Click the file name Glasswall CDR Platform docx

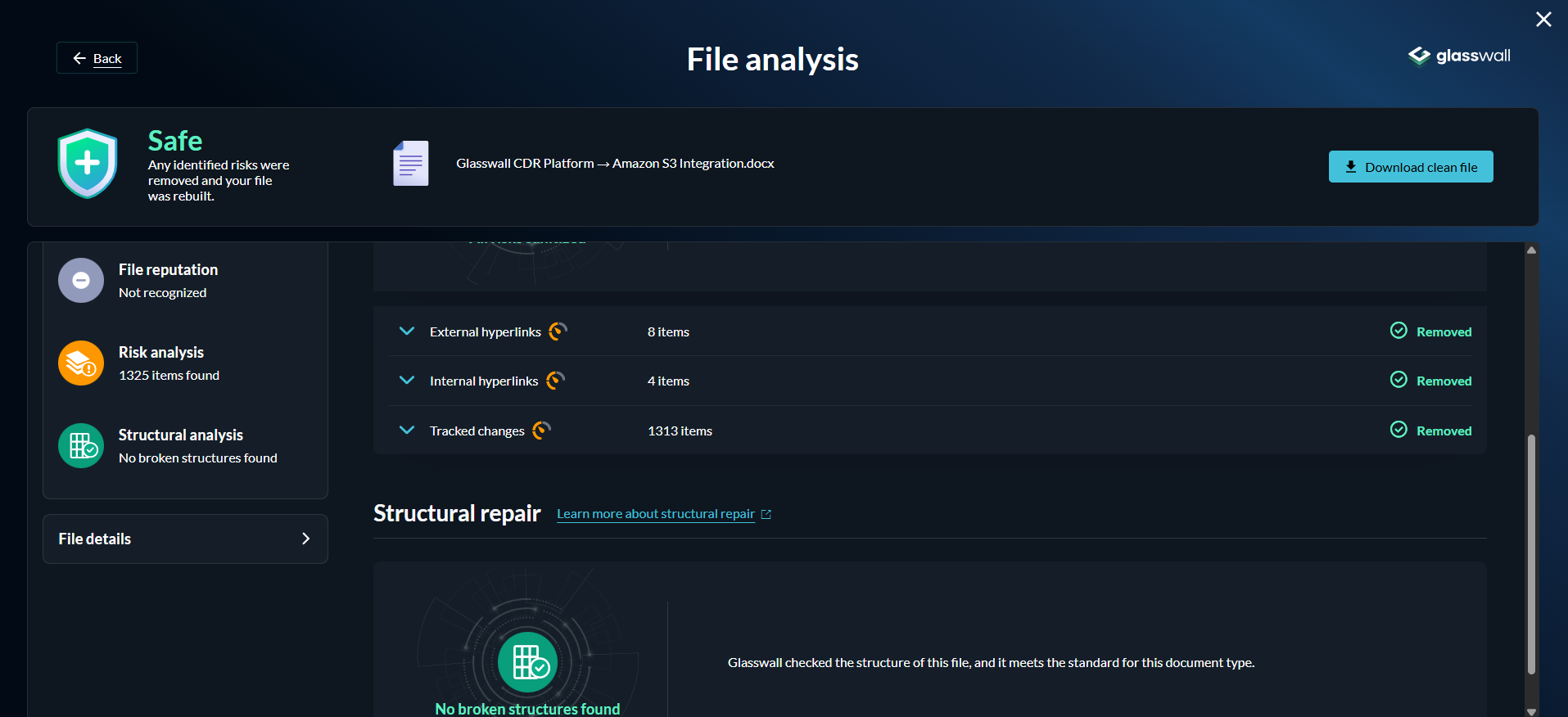click(x=615, y=164)
